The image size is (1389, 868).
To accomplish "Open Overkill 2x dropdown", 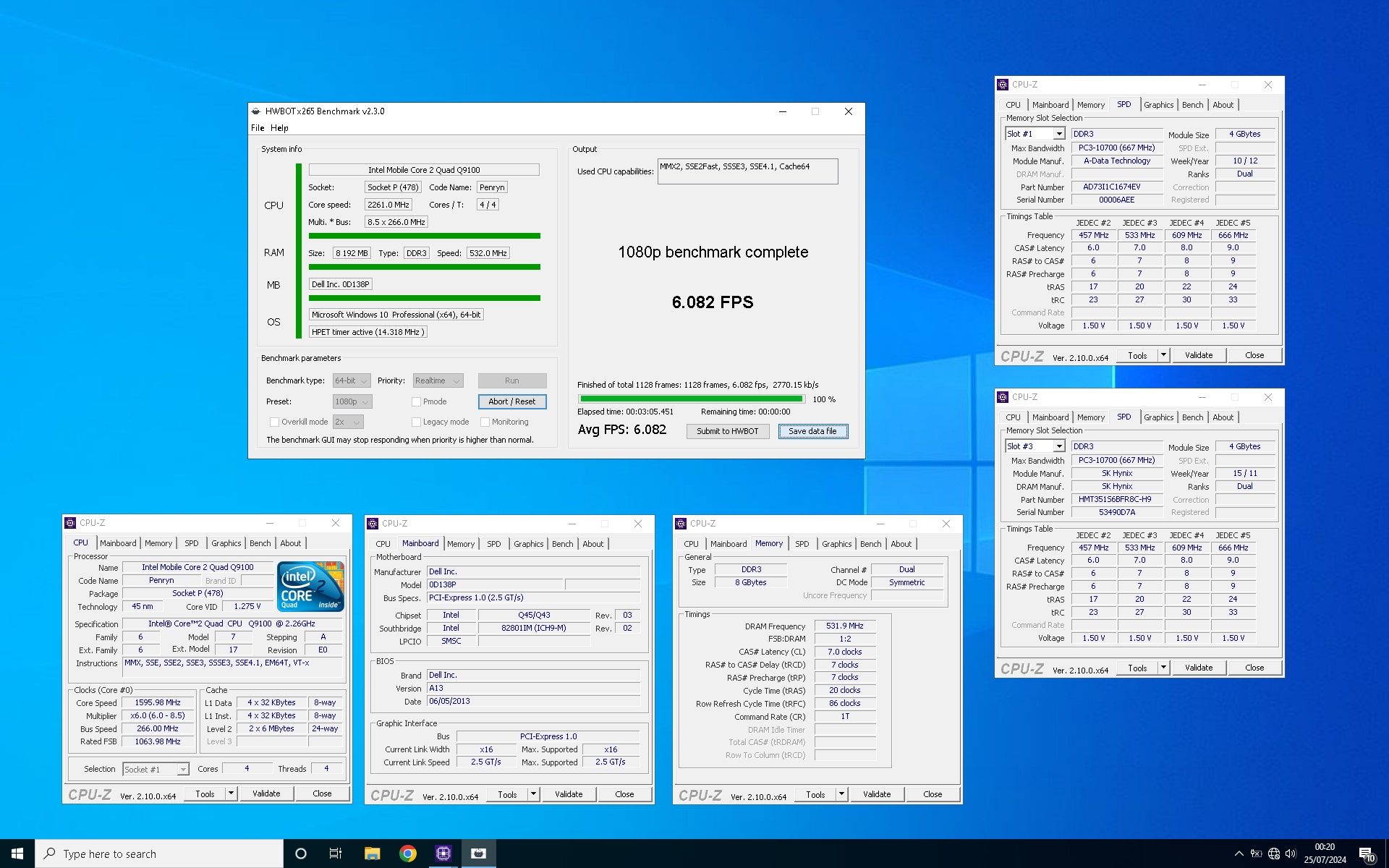I will pyautogui.click(x=348, y=422).
